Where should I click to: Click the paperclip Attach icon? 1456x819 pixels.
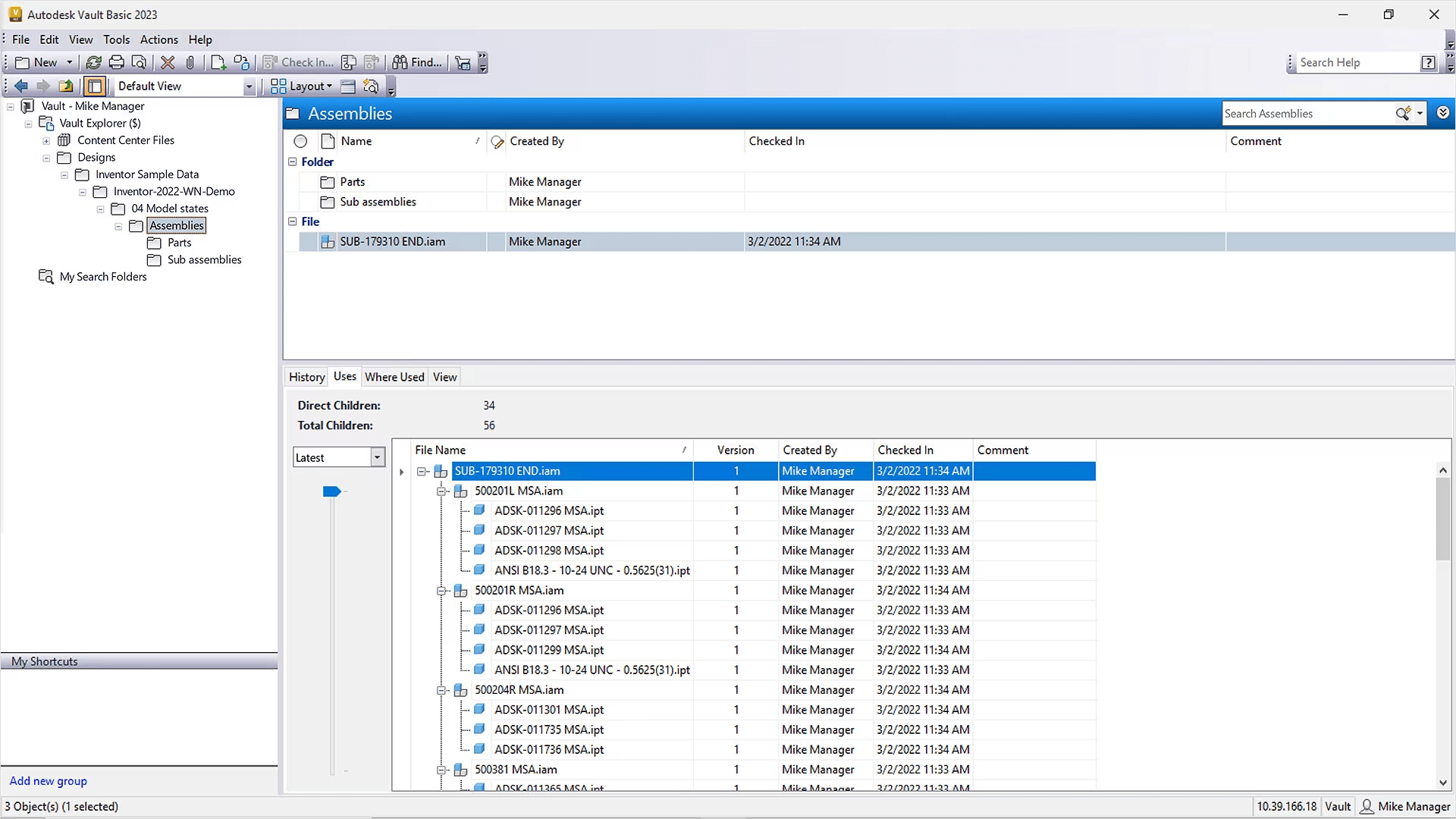(x=190, y=62)
